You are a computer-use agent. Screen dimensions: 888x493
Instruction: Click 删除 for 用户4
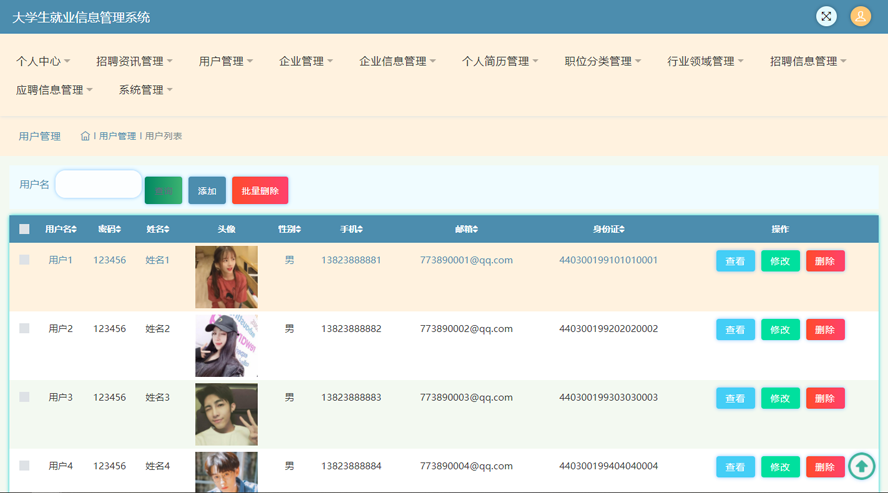[x=825, y=466]
